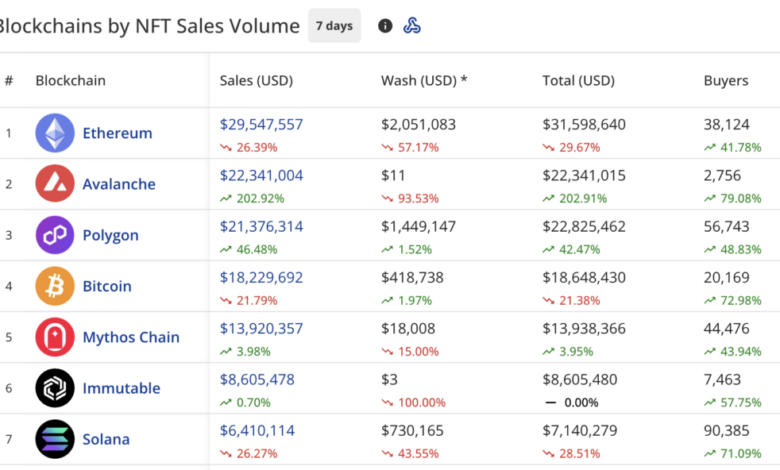The height and width of the screenshot is (470, 780).
Task: Select Solana buyers count 90,385
Action: (x=726, y=431)
